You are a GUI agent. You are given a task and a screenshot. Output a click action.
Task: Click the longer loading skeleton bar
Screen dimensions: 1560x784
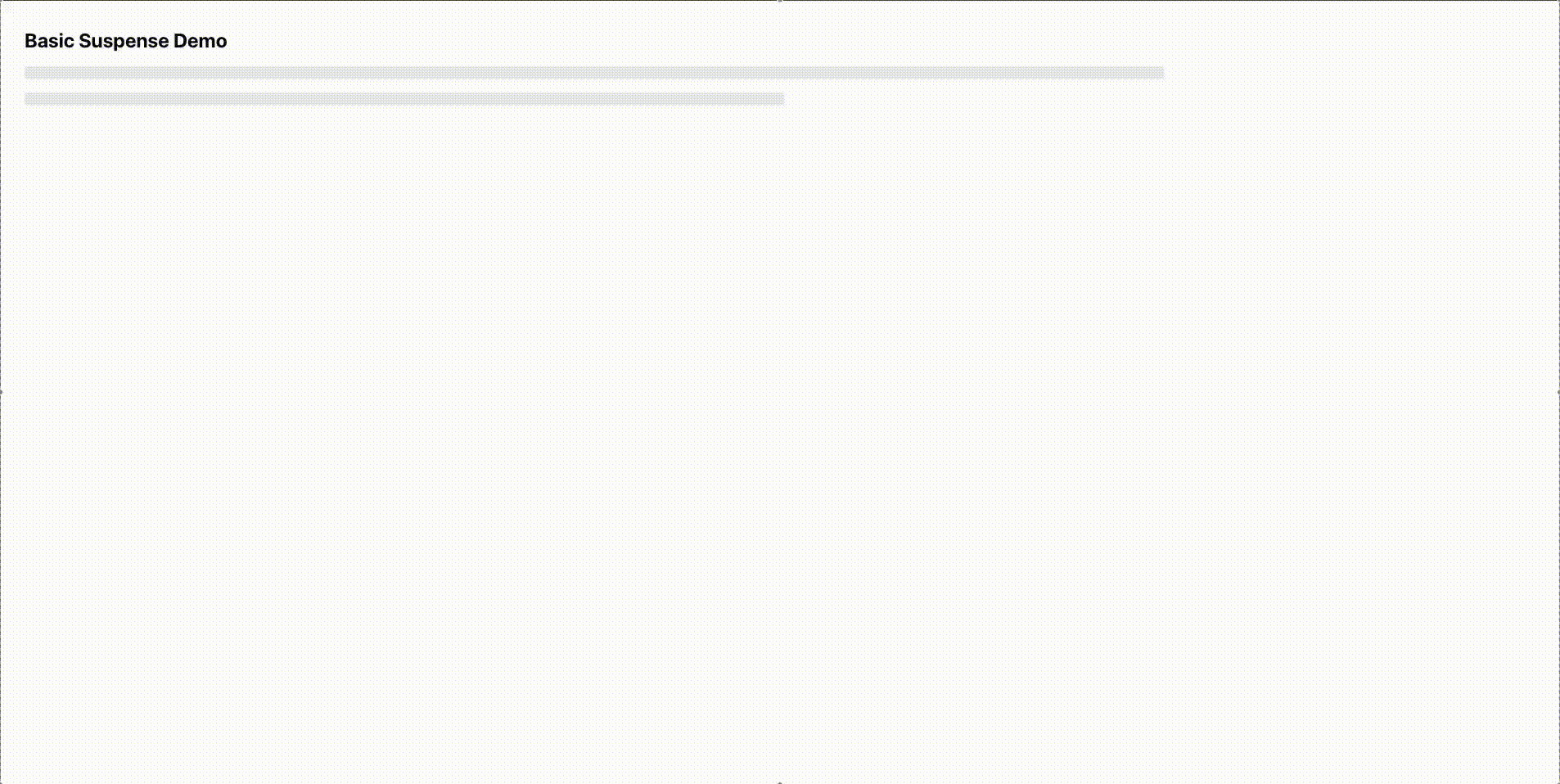pyautogui.click(x=593, y=73)
